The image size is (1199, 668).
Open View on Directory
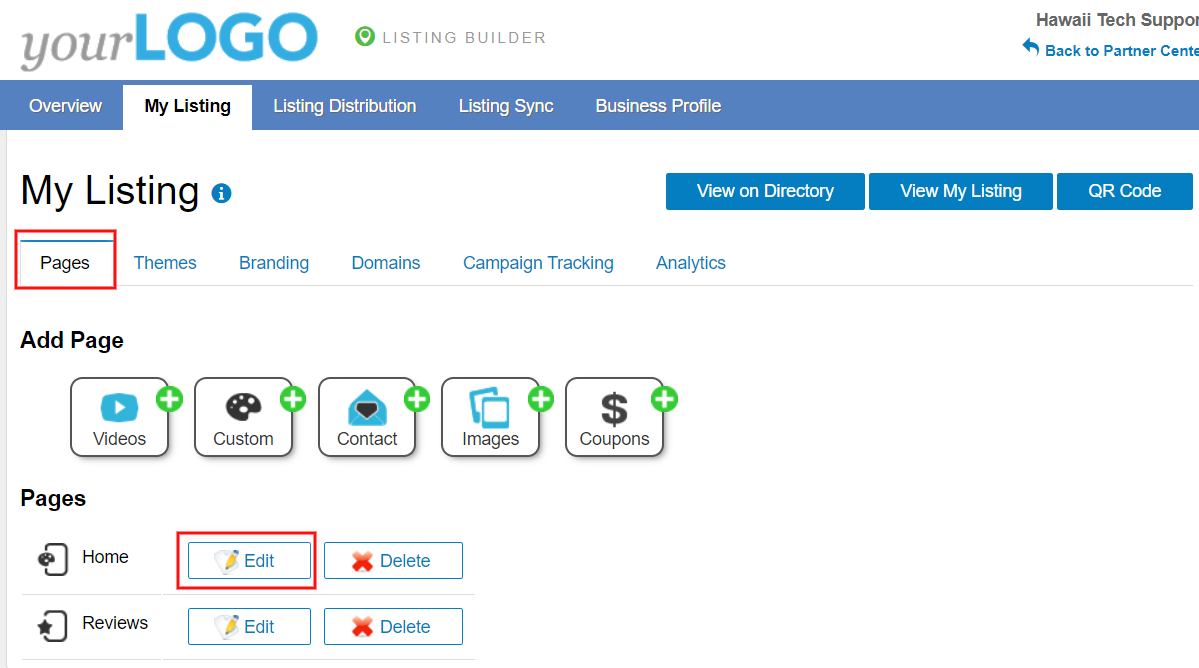[x=765, y=191]
